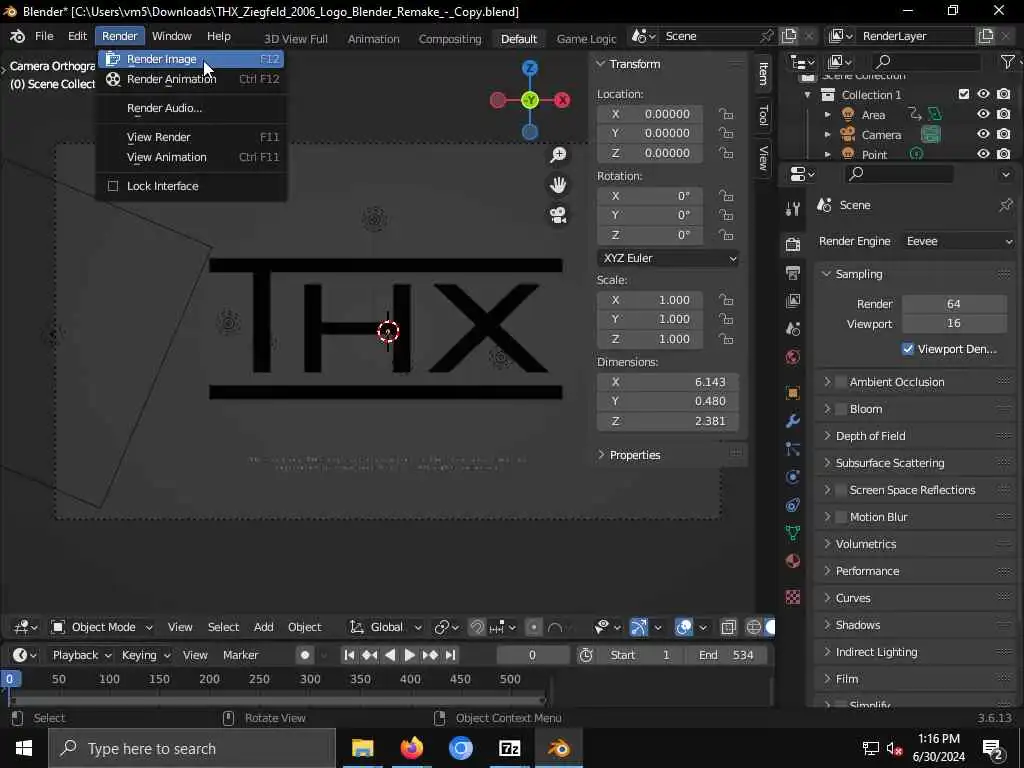Select Render Image menu entry

[x=191, y=59]
